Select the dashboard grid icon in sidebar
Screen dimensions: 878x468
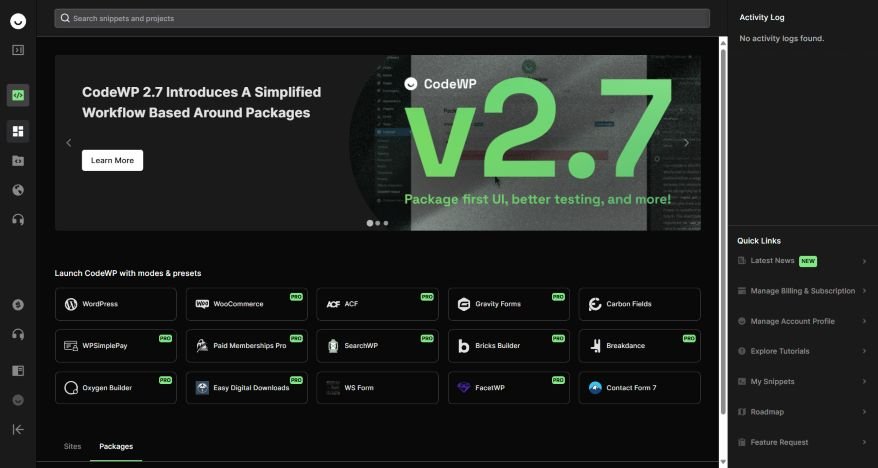(18, 131)
